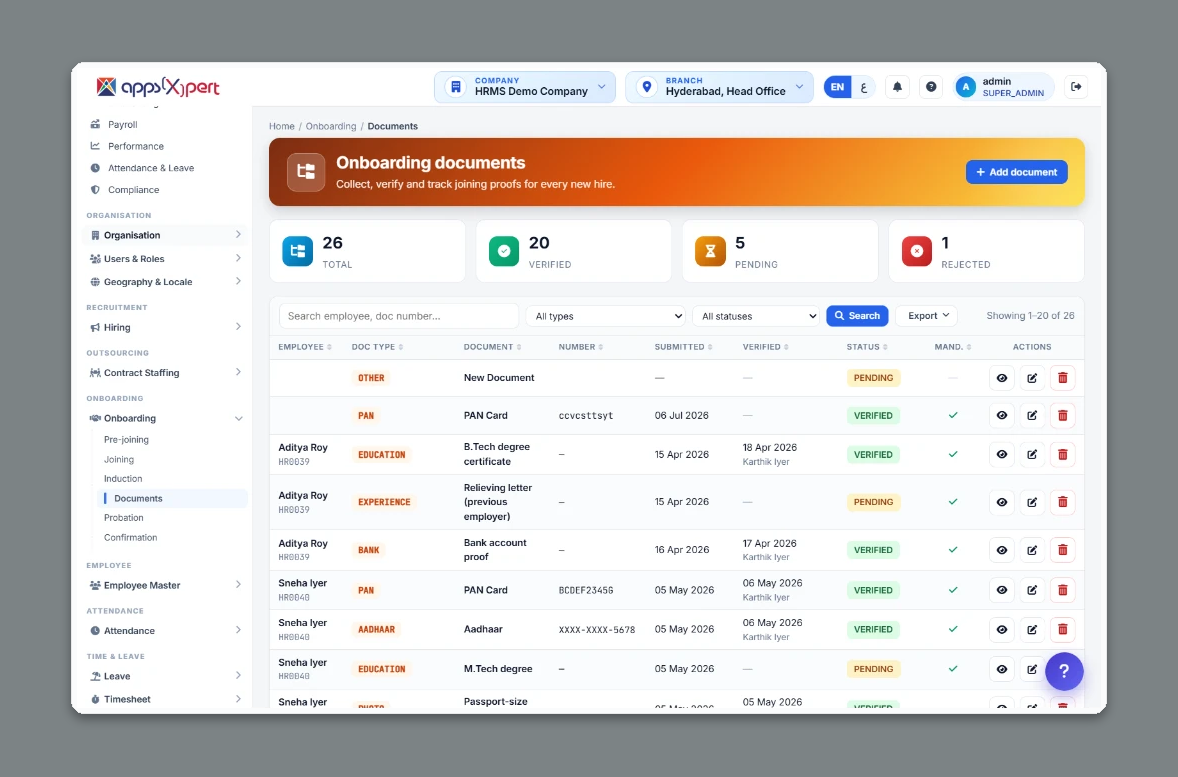Viewport: 1178px width, 777px height.
Task: View Sneha Iyer's PAN Card via eye icon
Action: point(1001,590)
